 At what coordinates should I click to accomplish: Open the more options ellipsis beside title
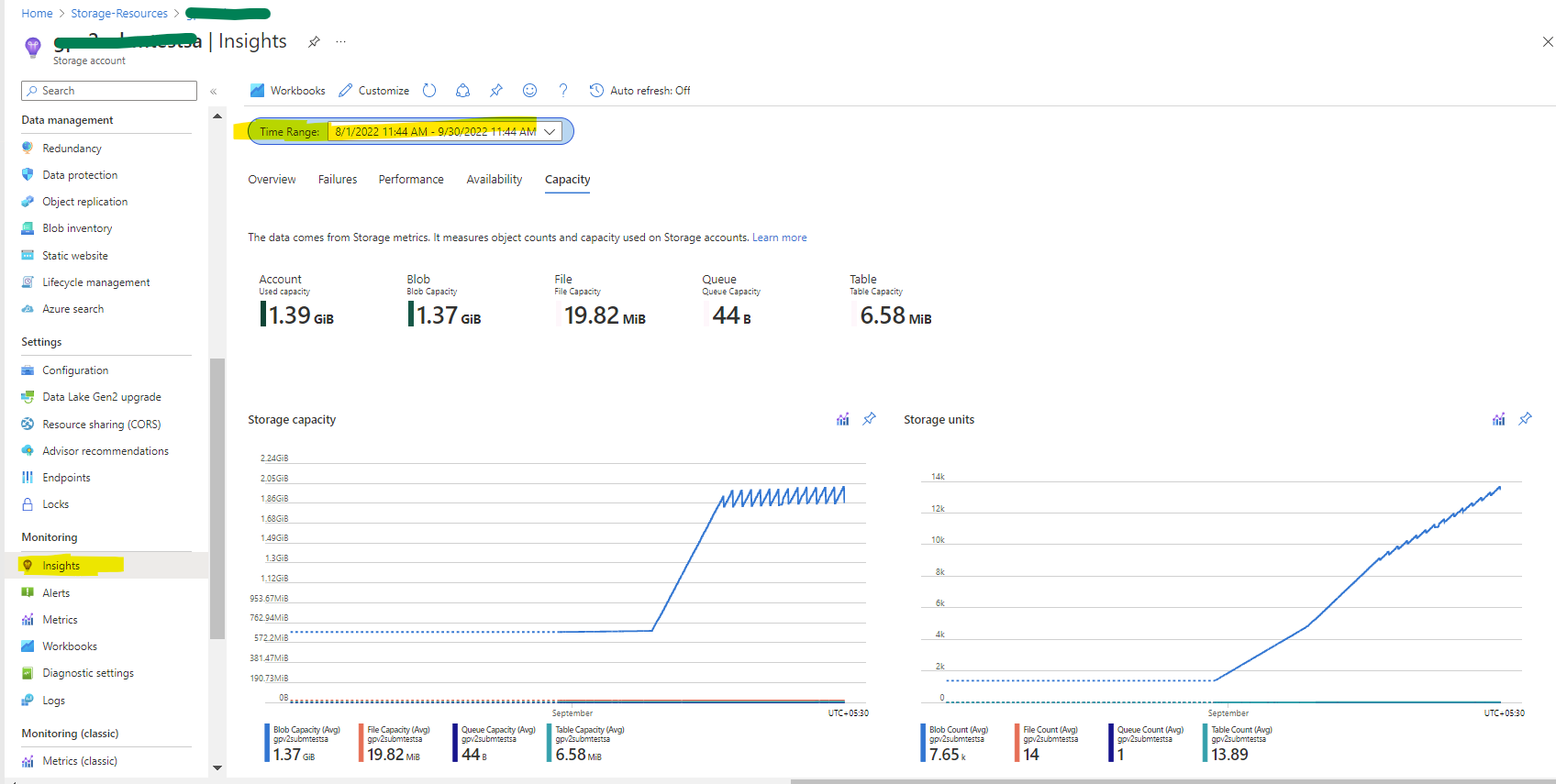tap(341, 42)
